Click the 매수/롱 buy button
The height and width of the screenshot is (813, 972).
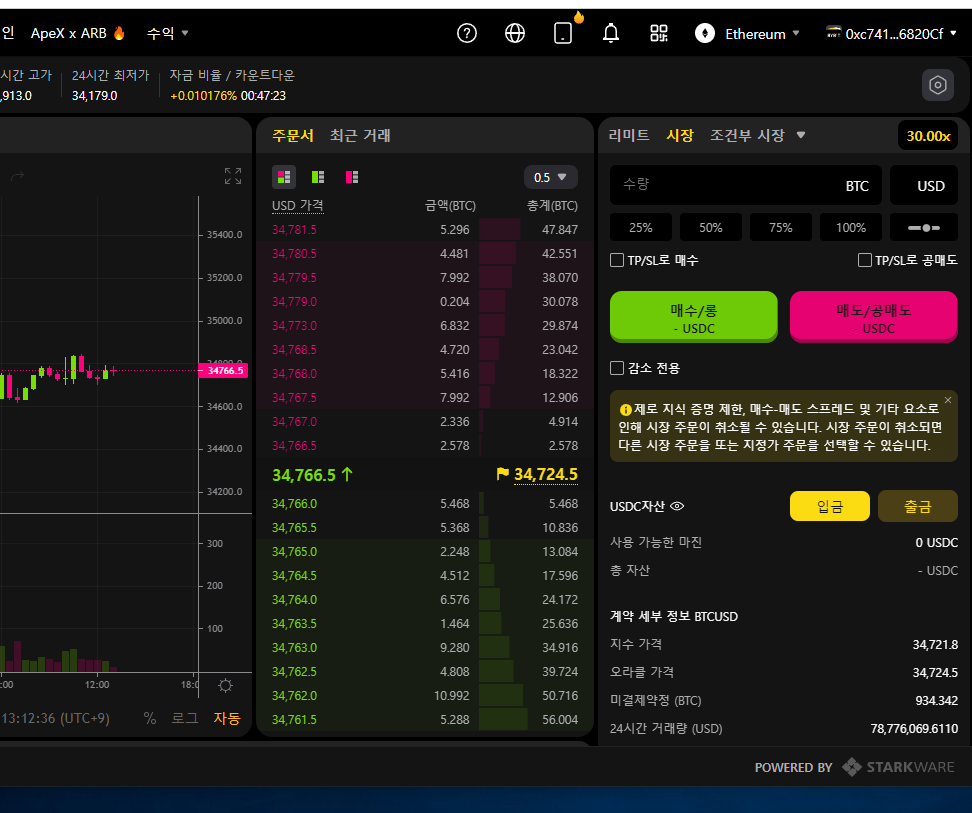[694, 316]
